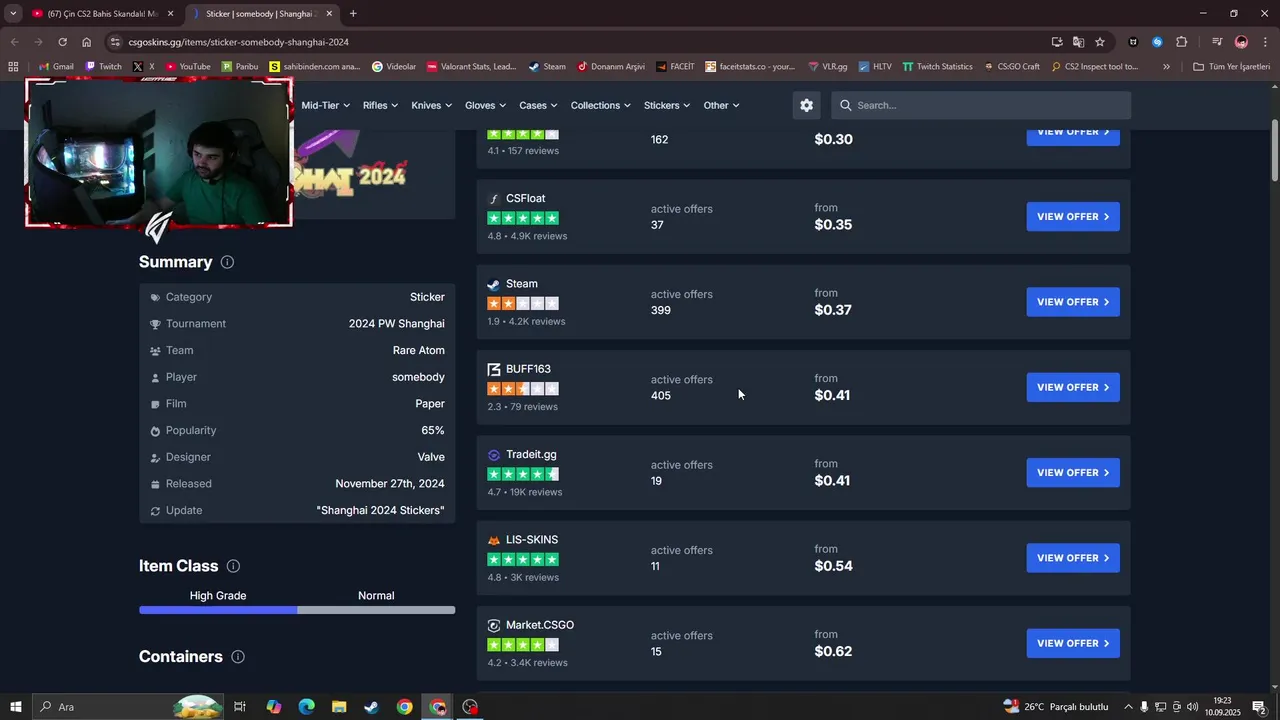Image resolution: width=1280 pixels, height=720 pixels.
Task: View offer for Tradeit.gg
Action: click(x=1073, y=473)
